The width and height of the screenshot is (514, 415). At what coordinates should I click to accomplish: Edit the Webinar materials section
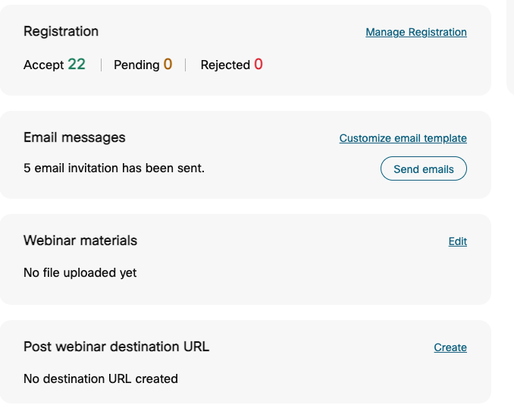pos(457,241)
